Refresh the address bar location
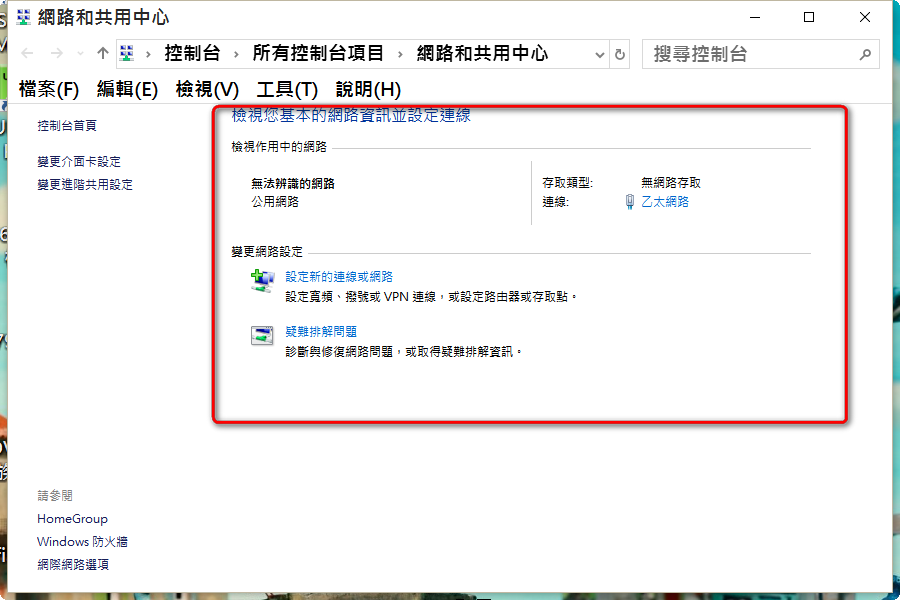This screenshot has height=600, width=900. coord(621,55)
